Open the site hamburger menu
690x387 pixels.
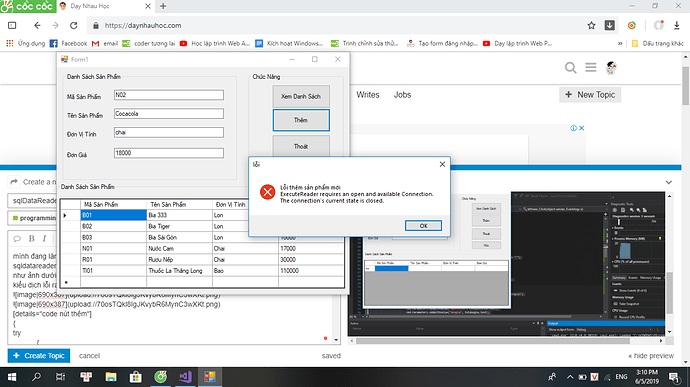pyautogui.click(x=591, y=67)
